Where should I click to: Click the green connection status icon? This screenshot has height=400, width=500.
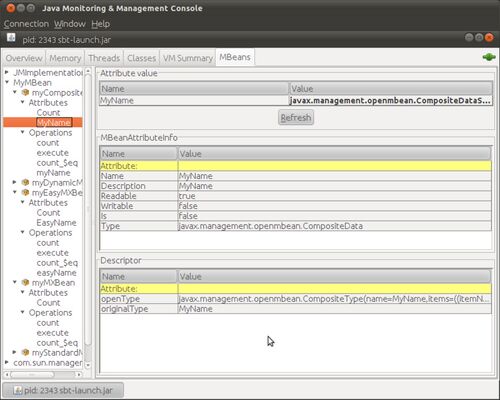coord(489,57)
